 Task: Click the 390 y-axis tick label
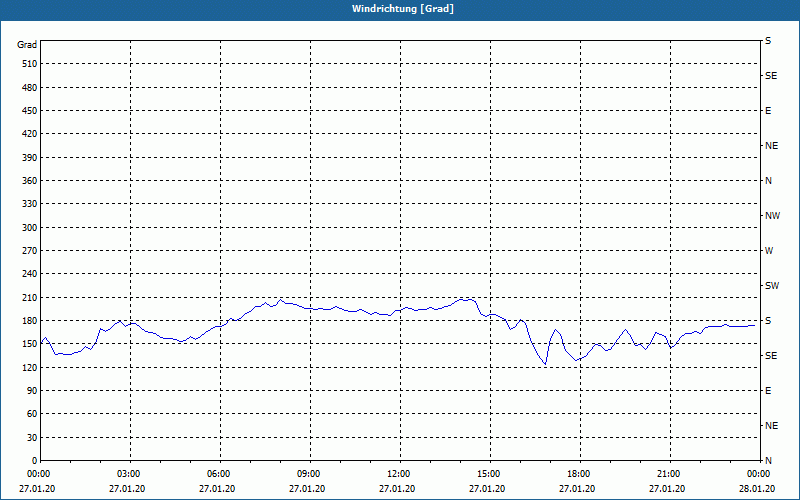pos(30,158)
